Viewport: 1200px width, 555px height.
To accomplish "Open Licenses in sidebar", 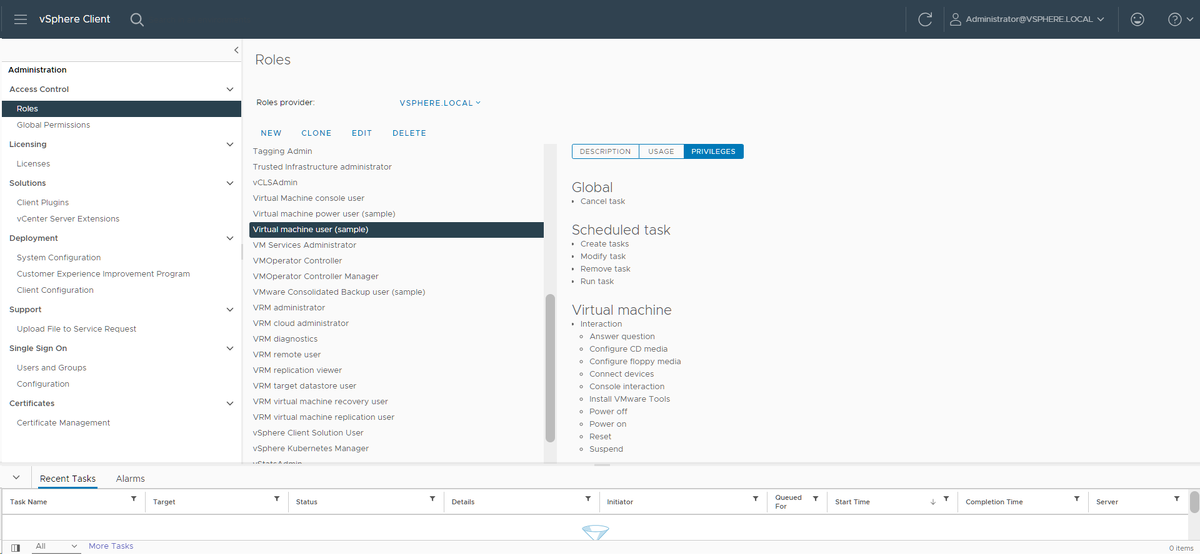I will coord(33,164).
